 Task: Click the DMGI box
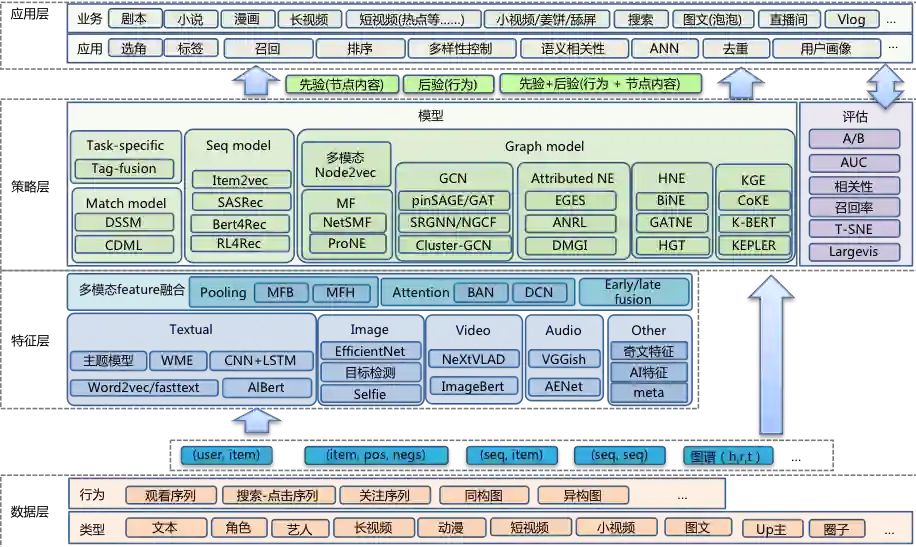click(x=570, y=245)
